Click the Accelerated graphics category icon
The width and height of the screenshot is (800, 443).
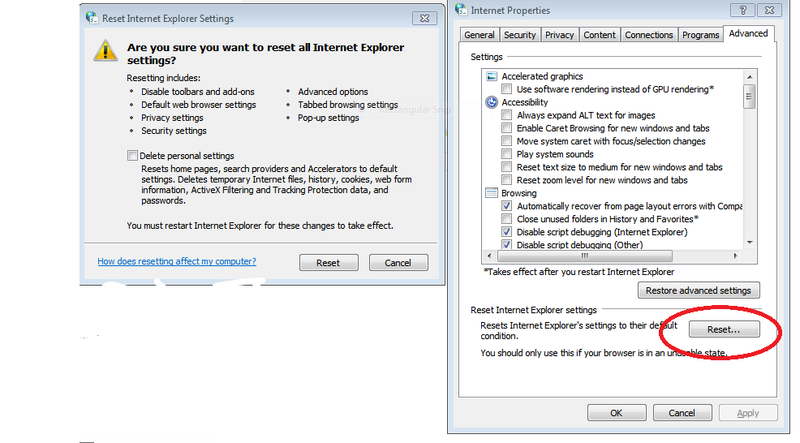(x=491, y=76)
